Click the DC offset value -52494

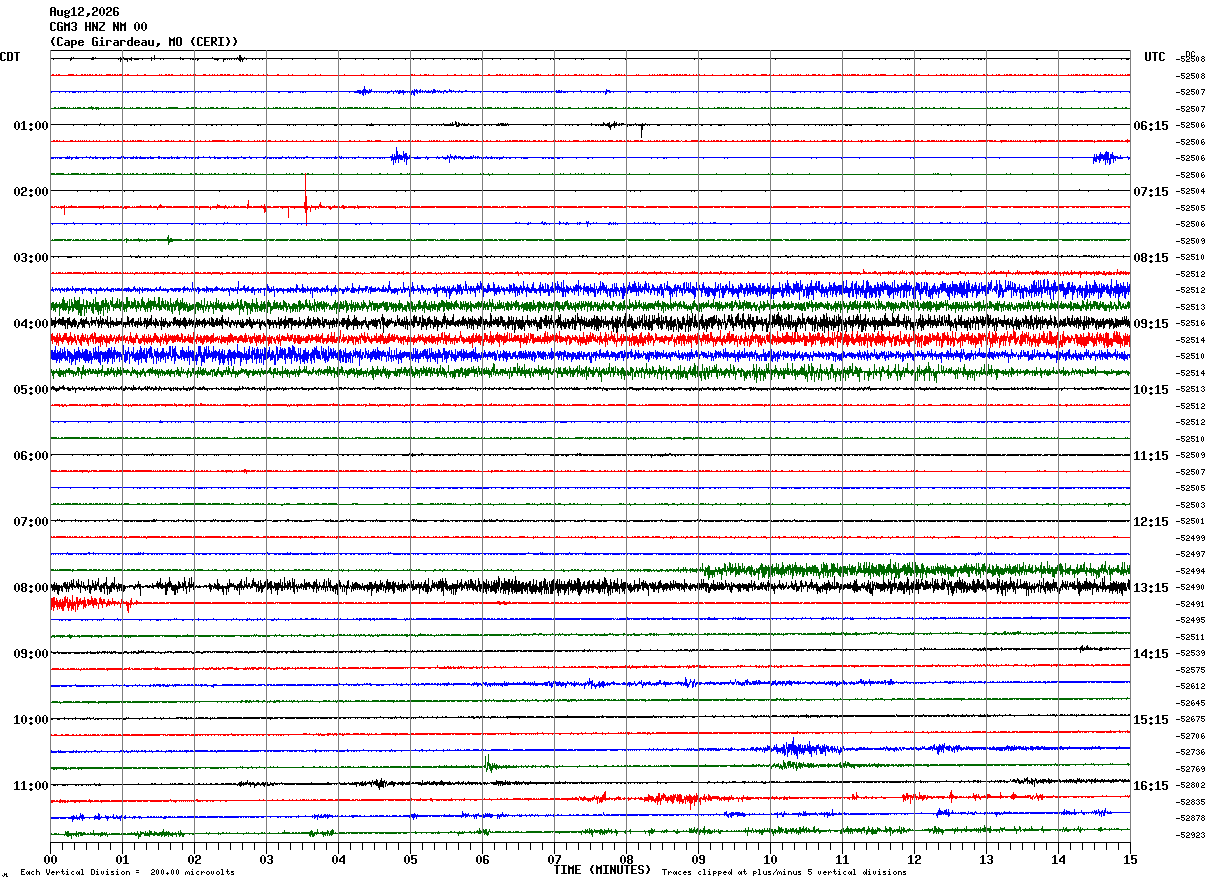pyautogui.click(x=1191, y=571)
